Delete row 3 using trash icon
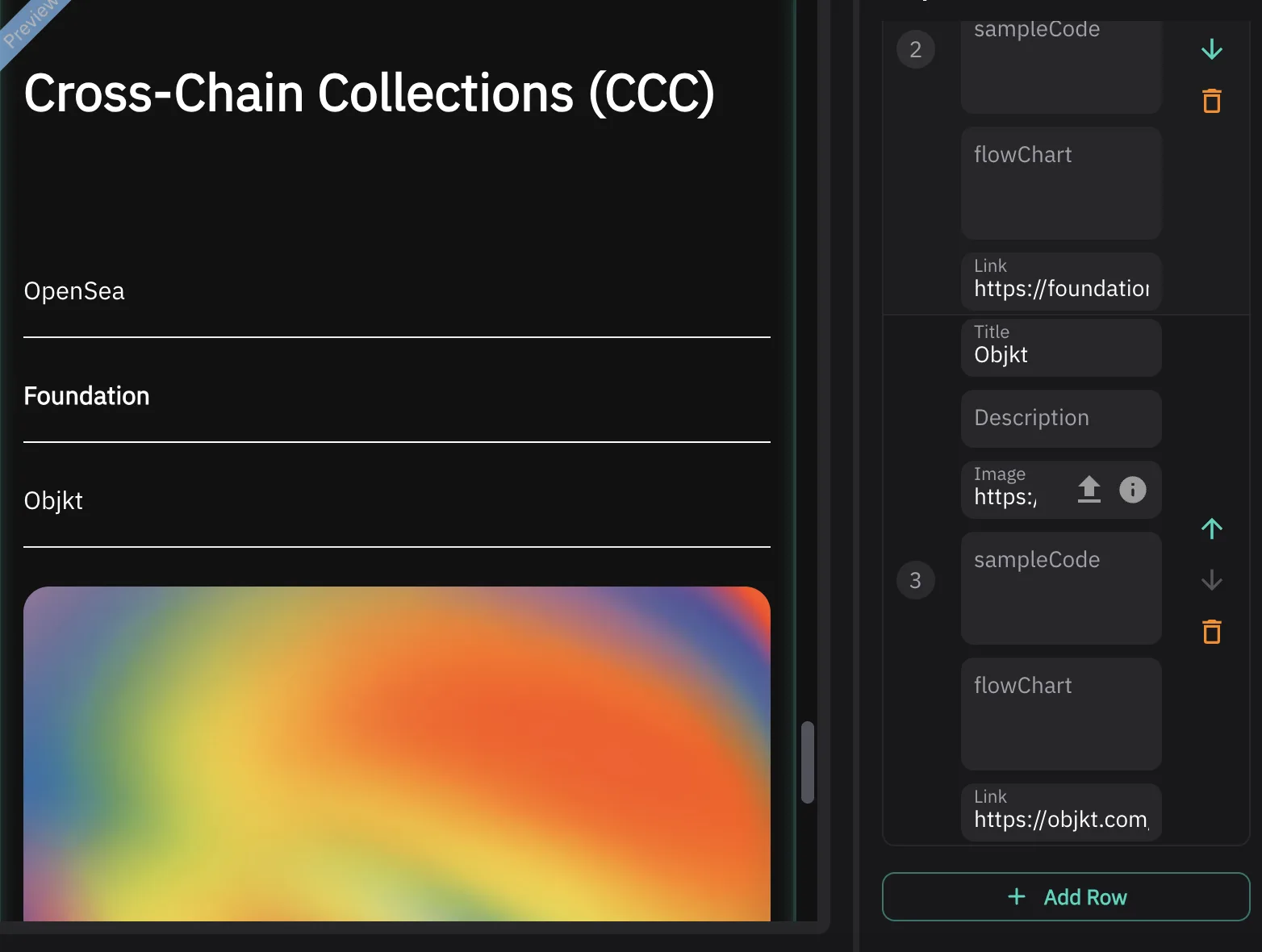 [1211, 632]
